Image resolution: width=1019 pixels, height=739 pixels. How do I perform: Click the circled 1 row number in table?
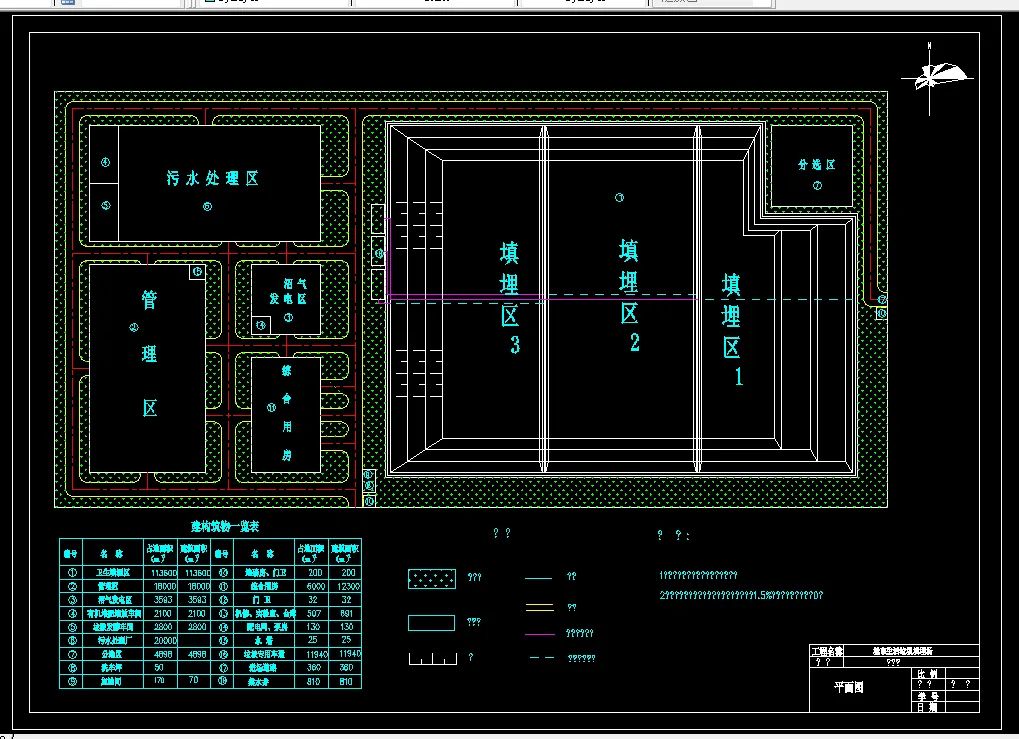coord(71,573)
